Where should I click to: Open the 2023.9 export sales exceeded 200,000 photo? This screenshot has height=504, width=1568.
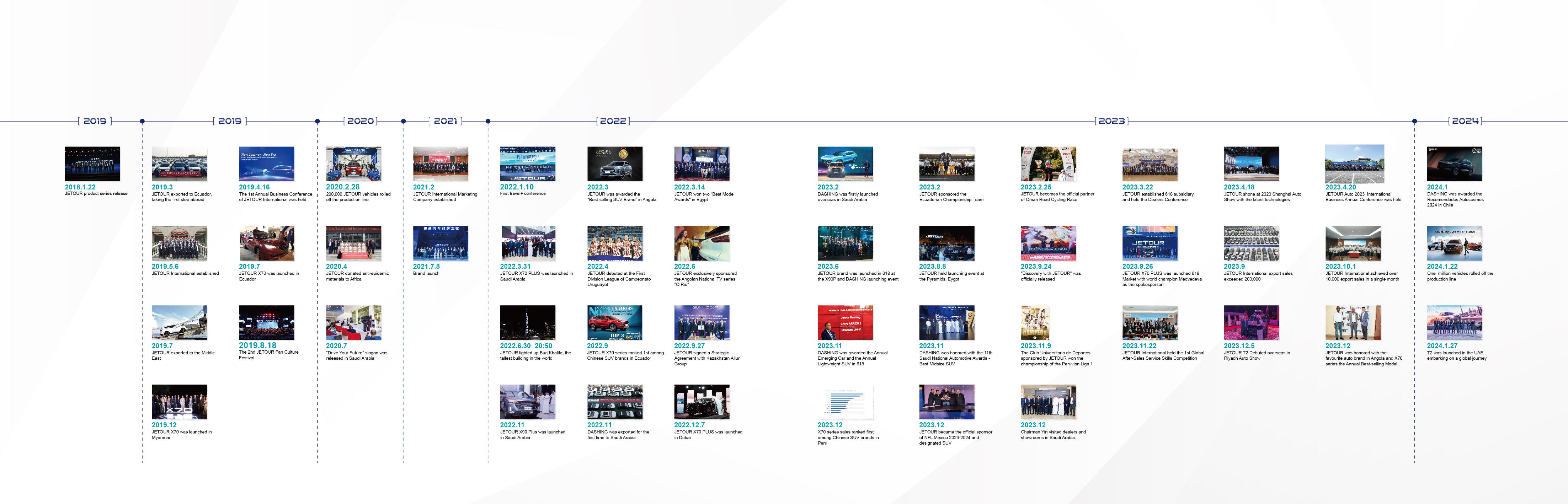(1252, 243)
